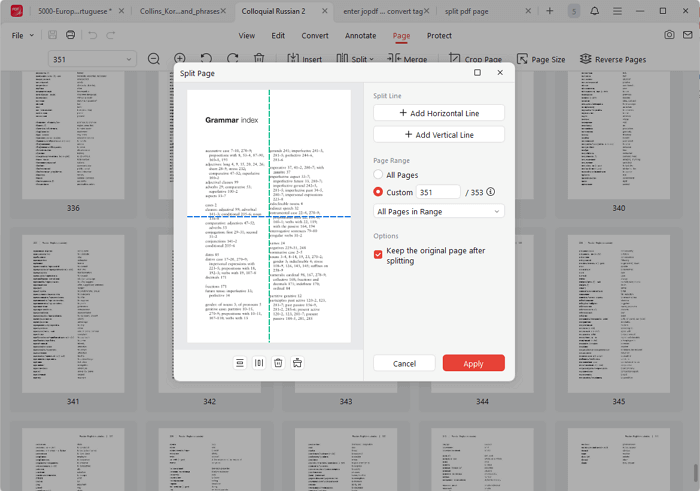Click the Insert page tool

(304, 59)
